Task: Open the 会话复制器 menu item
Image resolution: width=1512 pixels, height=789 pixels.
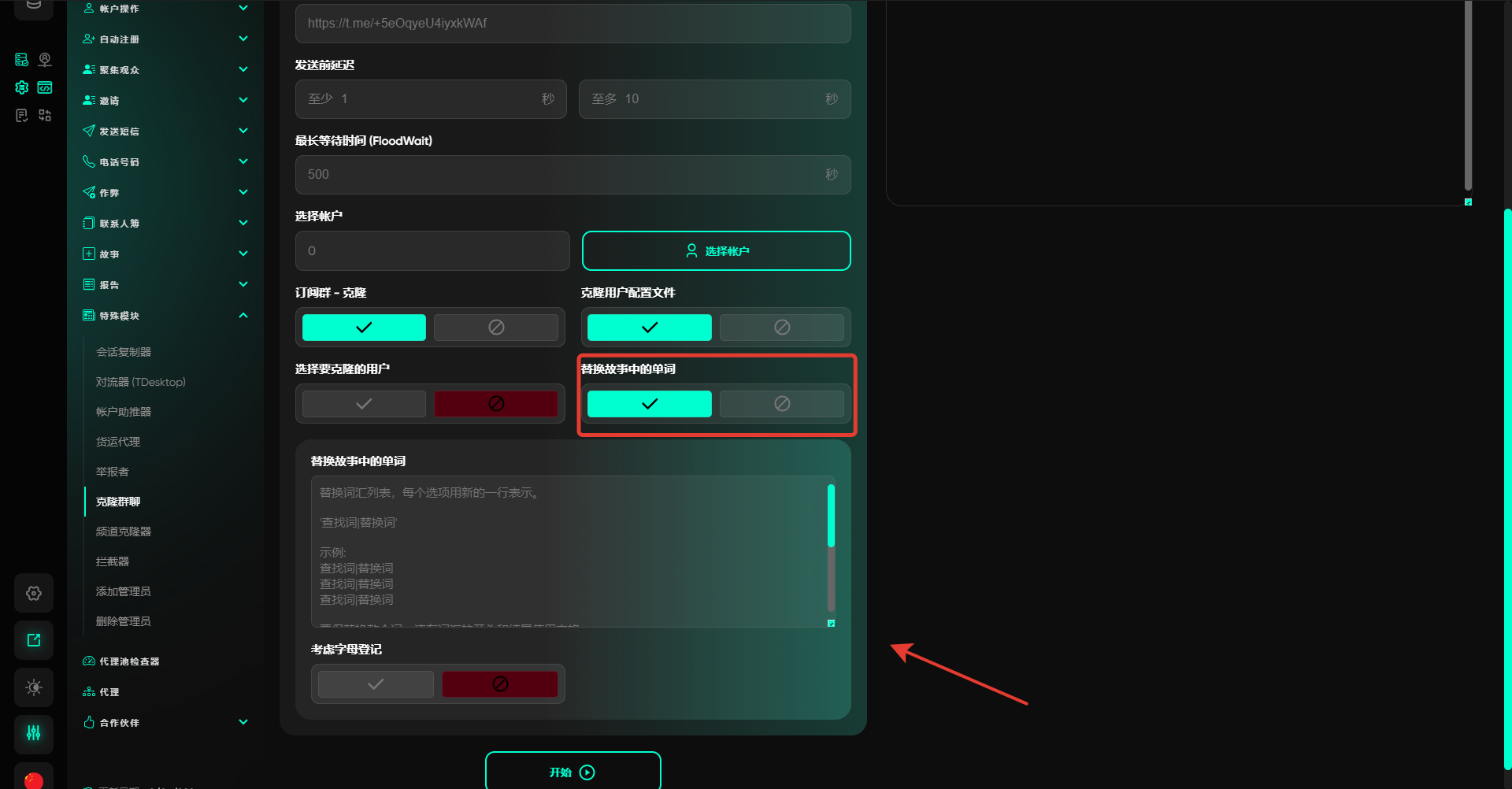Action: 124,352
